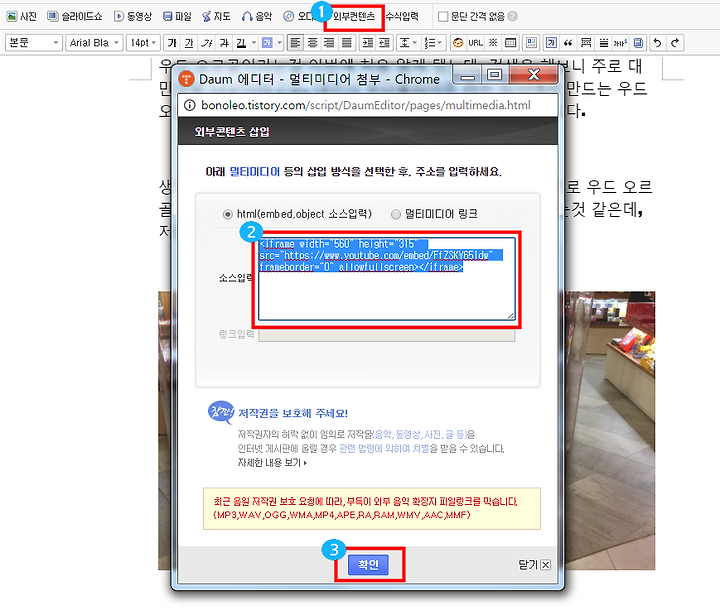This screenshot has width=720, height=615.
Task: Toggle italic formatting
Action: (x=207, y=43)
